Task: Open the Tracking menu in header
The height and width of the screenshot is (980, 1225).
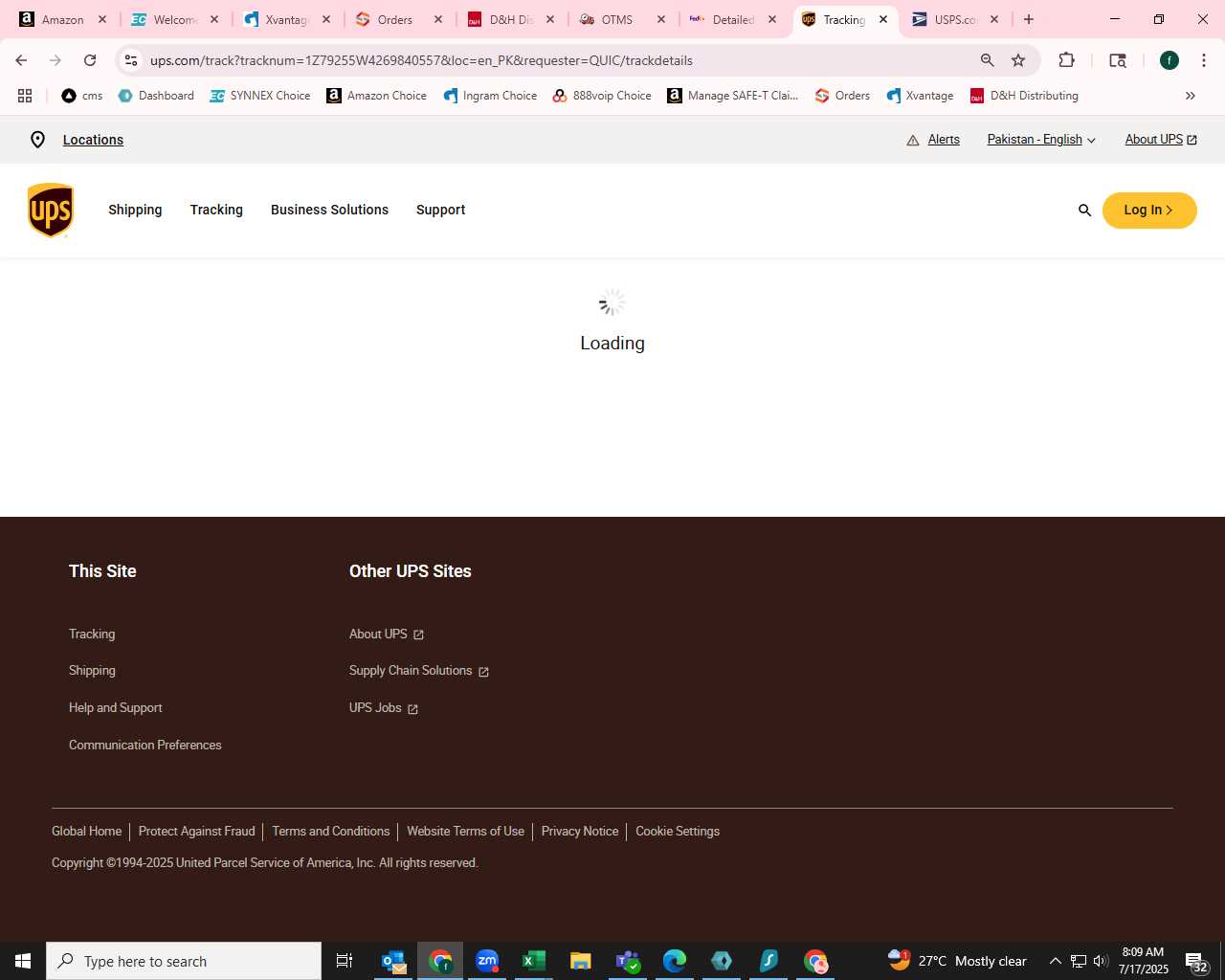Action: [x=216, y=210]
